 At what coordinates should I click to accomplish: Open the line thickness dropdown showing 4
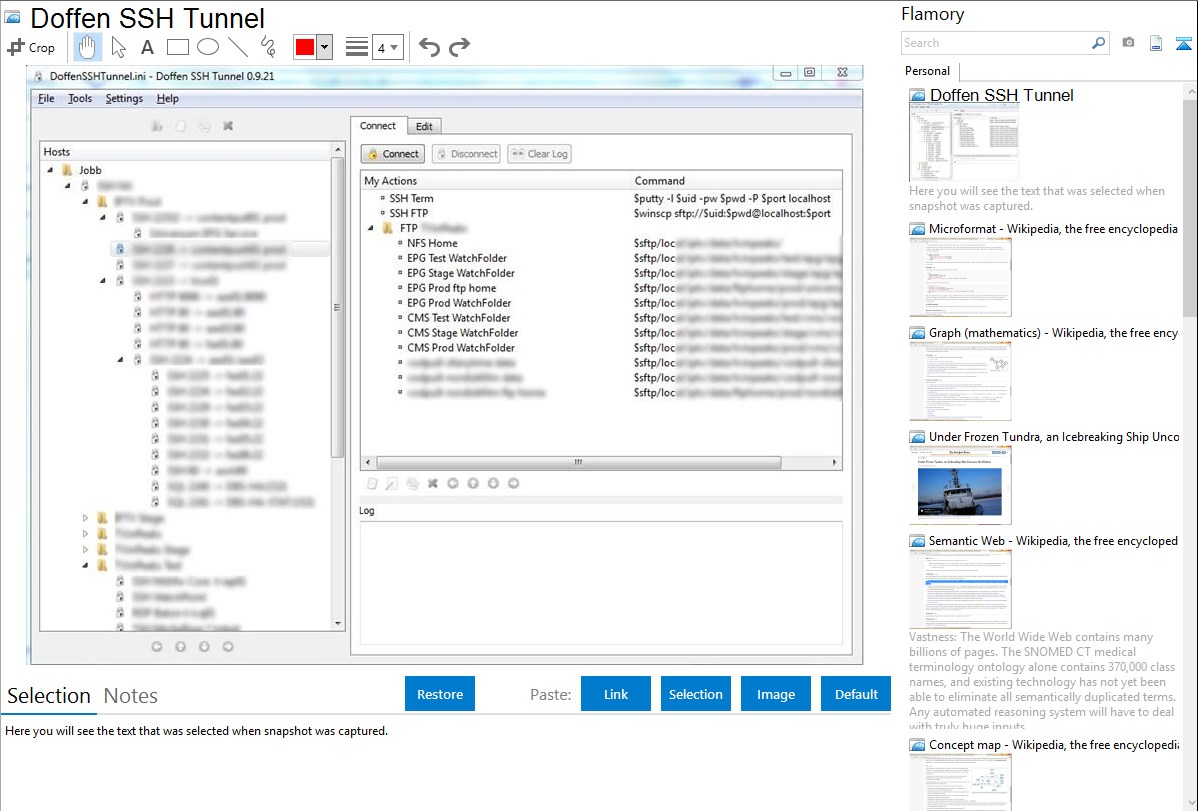[388, 47]
